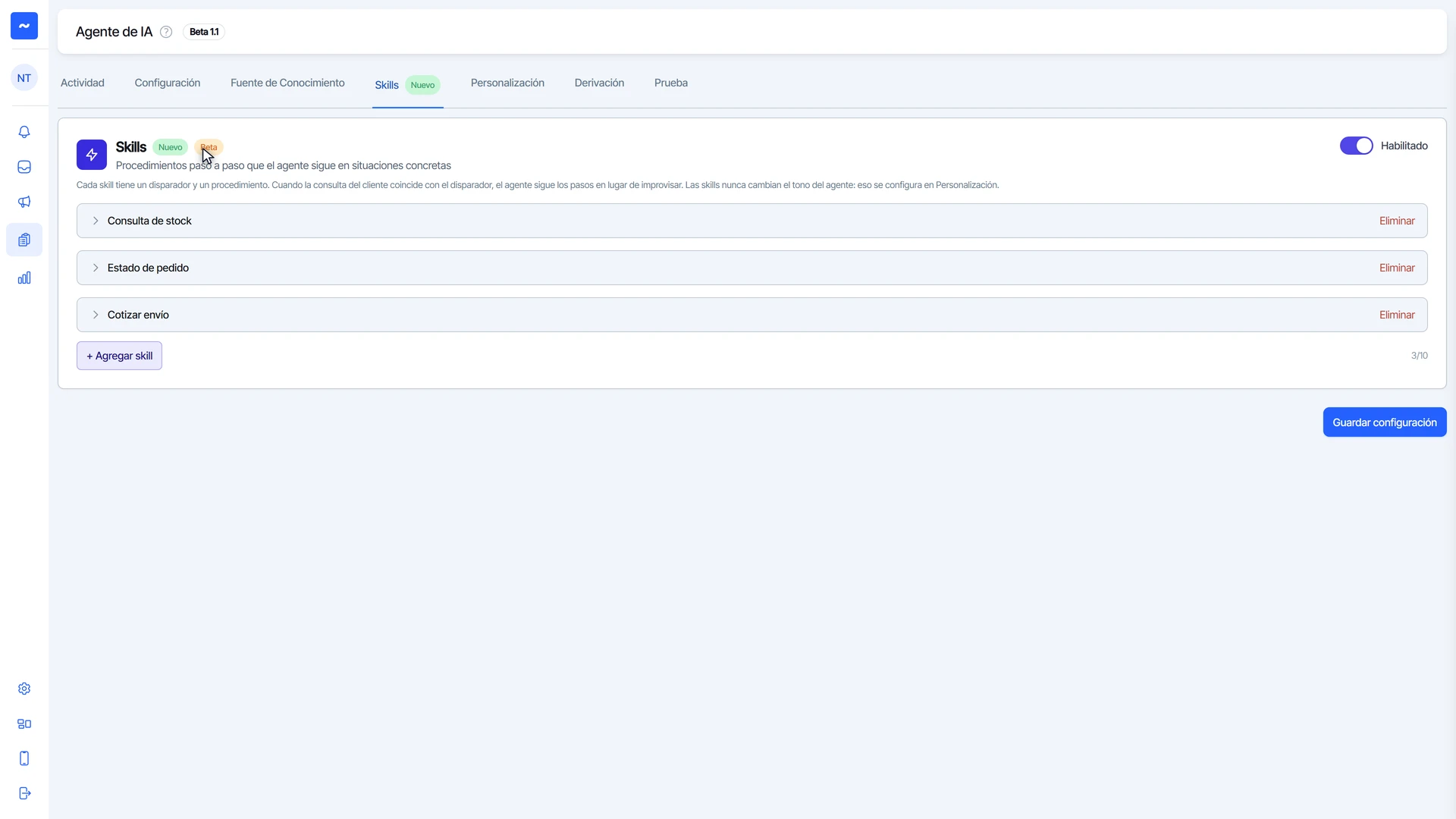Open the bar chart analytics icon
Screen dimensions: 1456x819
(24, 278)
